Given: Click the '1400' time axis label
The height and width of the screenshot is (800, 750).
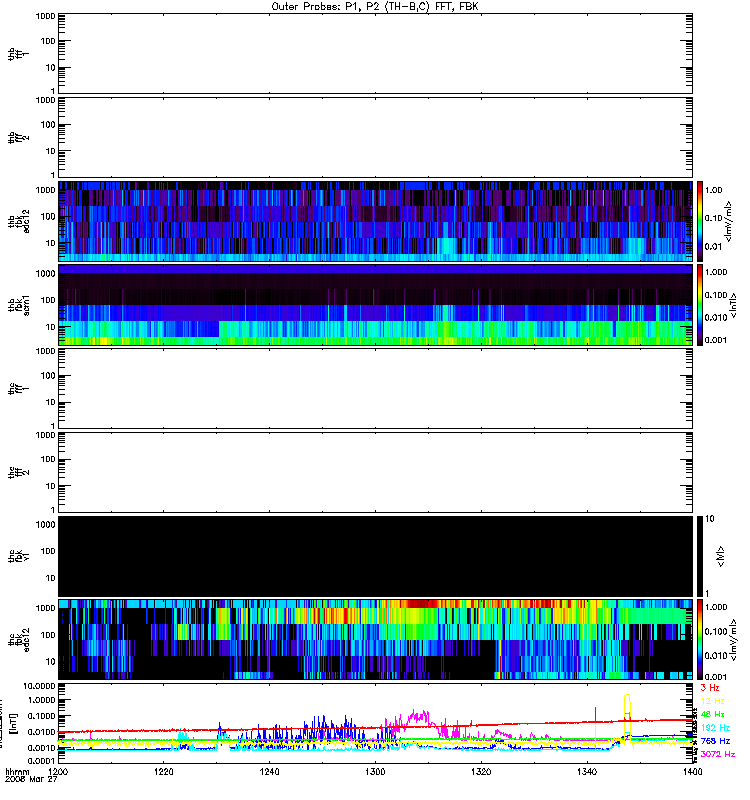Looking at the screenshot, I should pos(692,772).
